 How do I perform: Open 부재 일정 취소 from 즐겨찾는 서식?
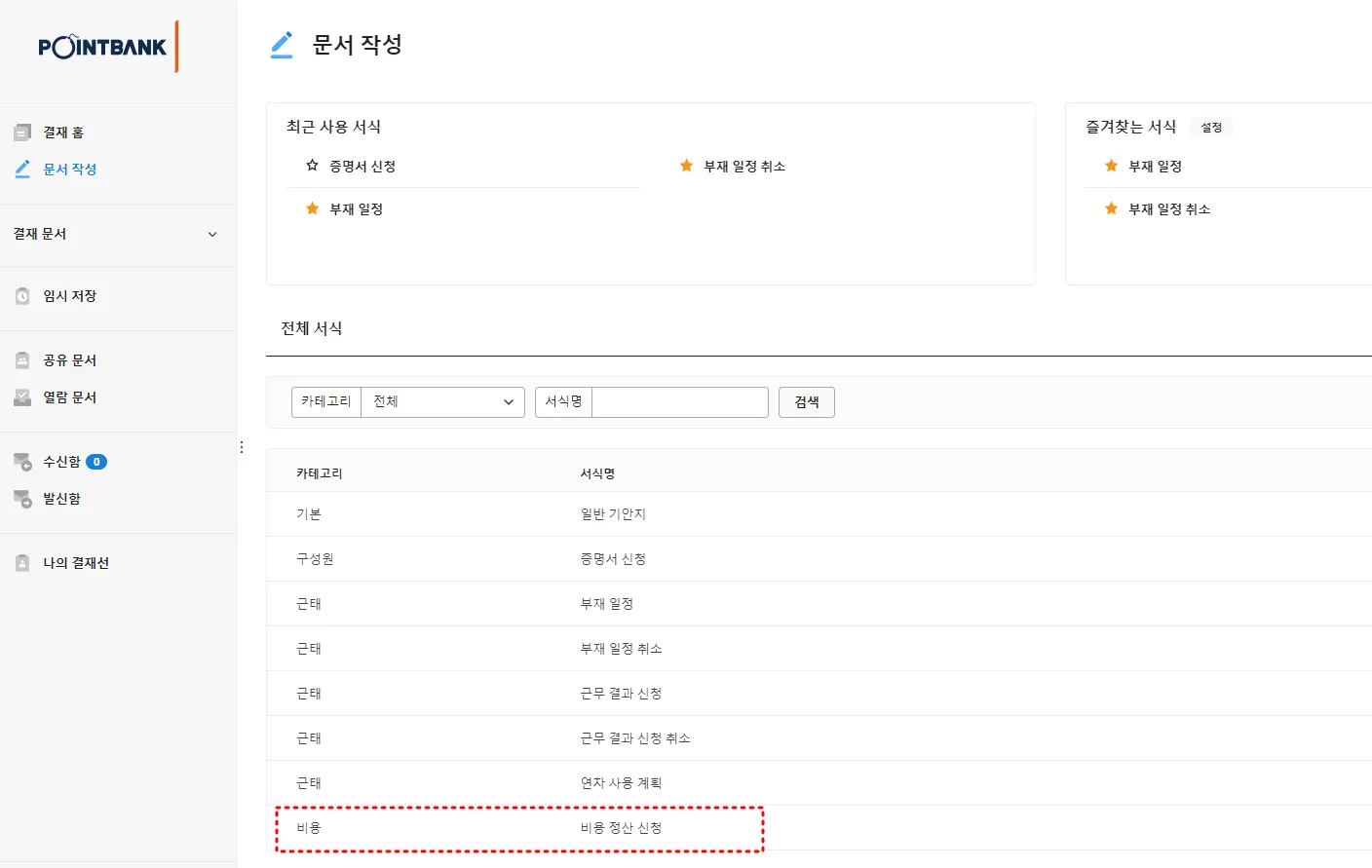(1169, 209)
